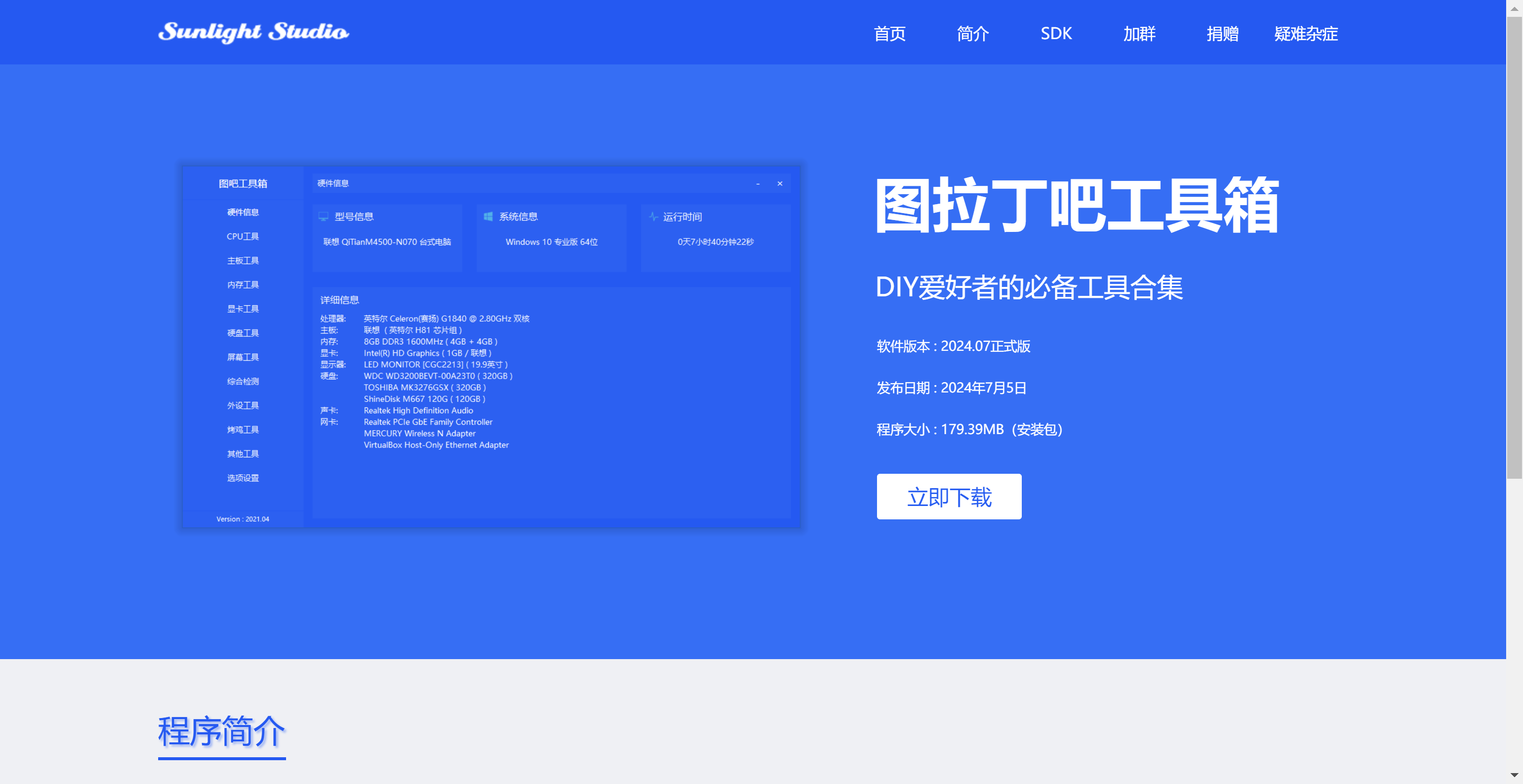Click TOSHIBA MK3276GSX disk line
Image resolution: width=1523 pixels, height=784 pixels.
click(424, 388)
